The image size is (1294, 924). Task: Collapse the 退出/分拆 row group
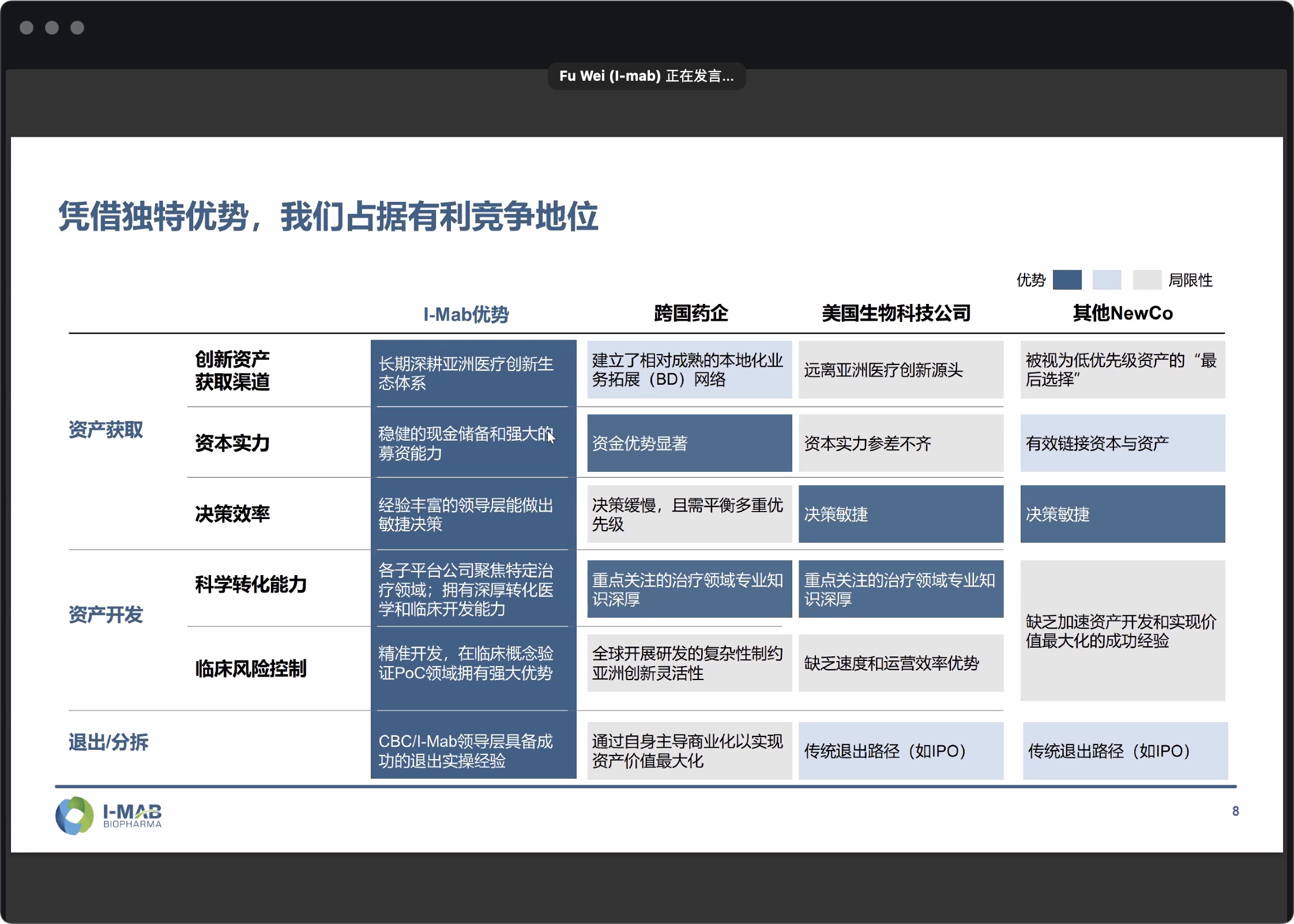point(108,743)
